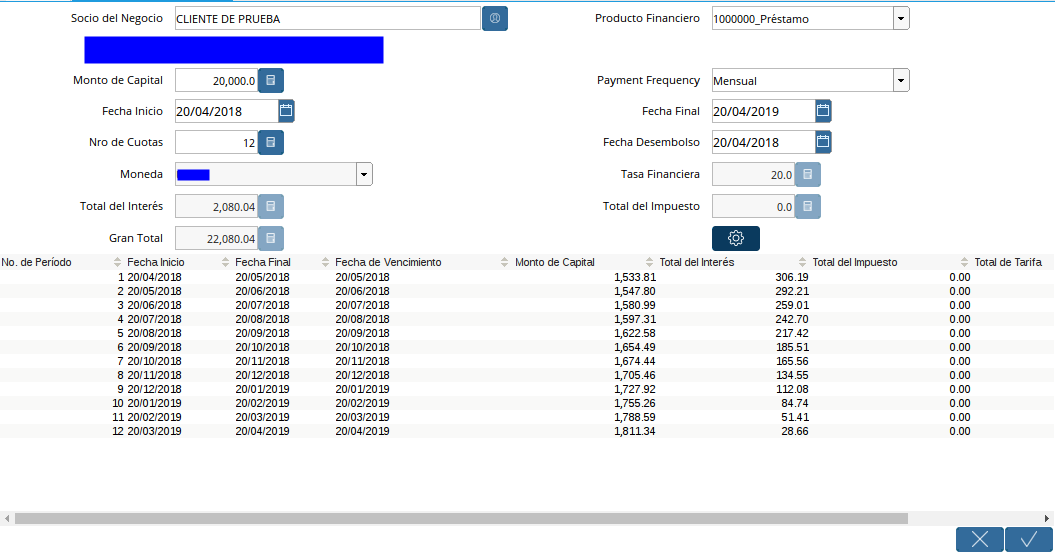
Task: Click the X cancel button
Action: [x=980, y=539]
